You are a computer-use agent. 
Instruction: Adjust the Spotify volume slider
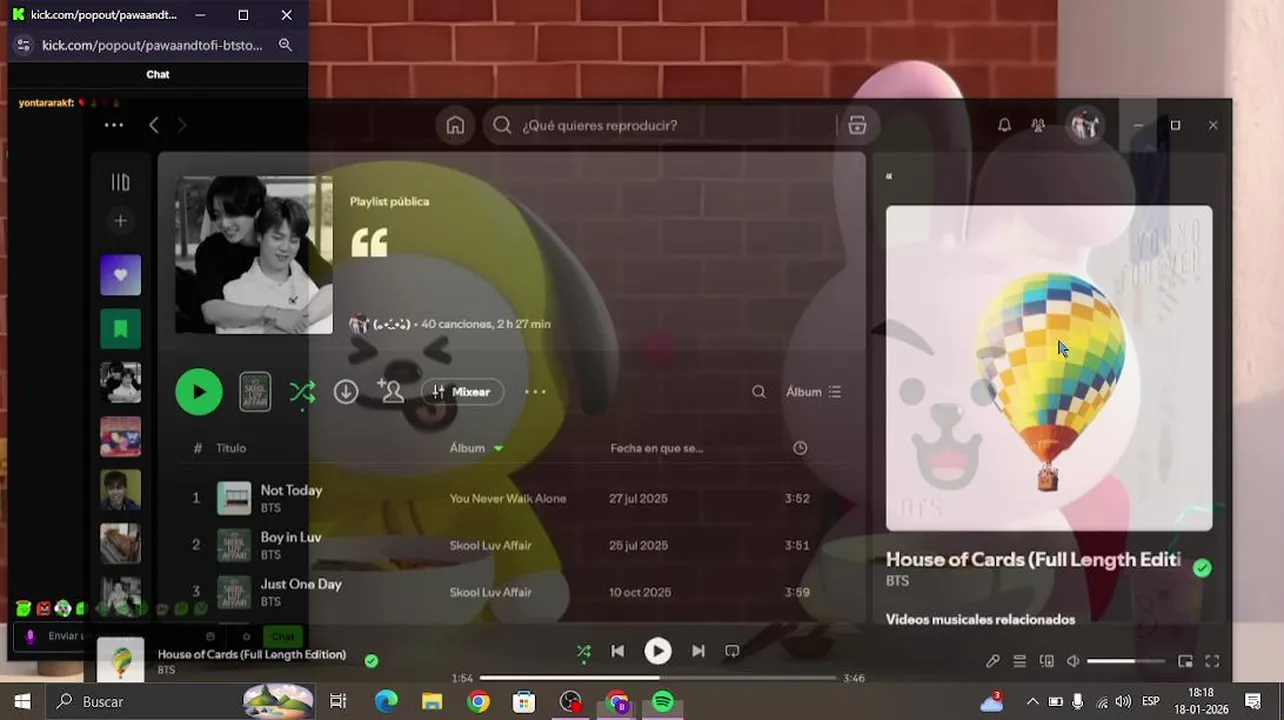1126,661
